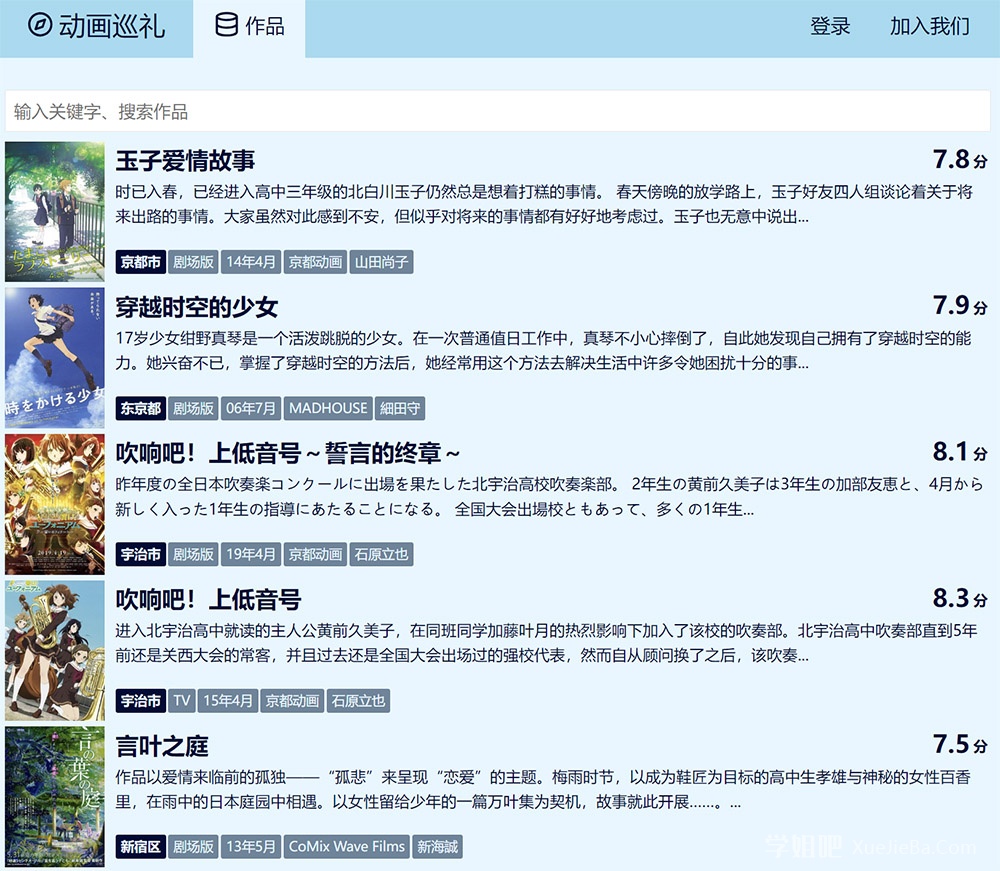Select the 19年4月 date tag

251,554
